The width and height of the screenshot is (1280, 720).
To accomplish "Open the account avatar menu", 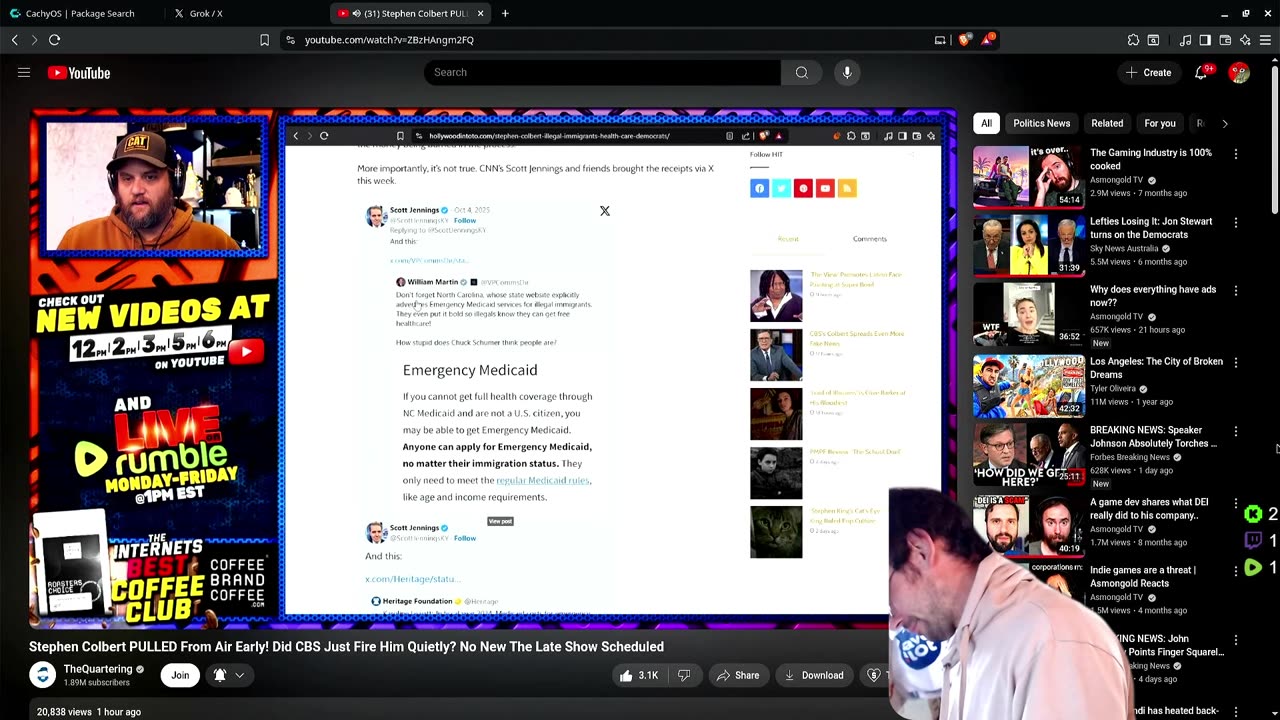I will pyautogui.click(x=1239, y=72).
